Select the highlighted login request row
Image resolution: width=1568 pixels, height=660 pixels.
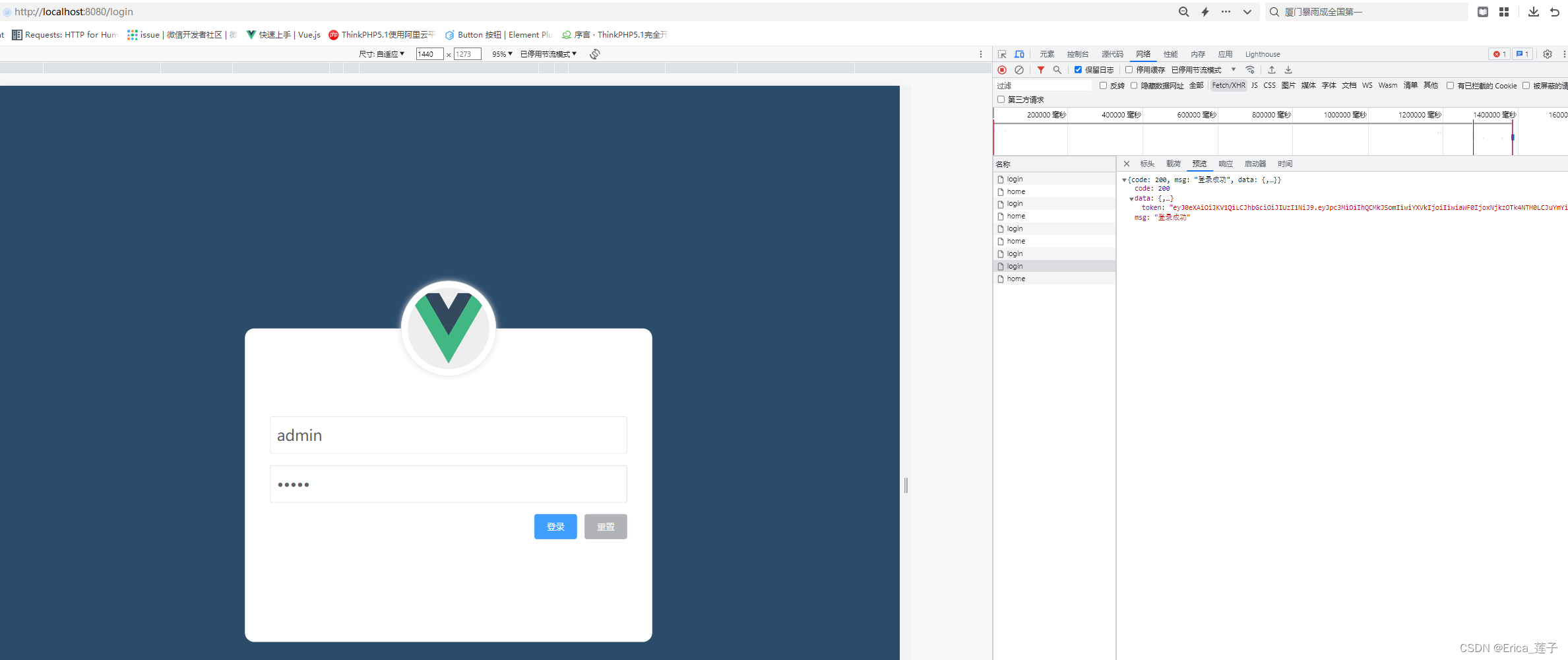[x=1054, y=266]
